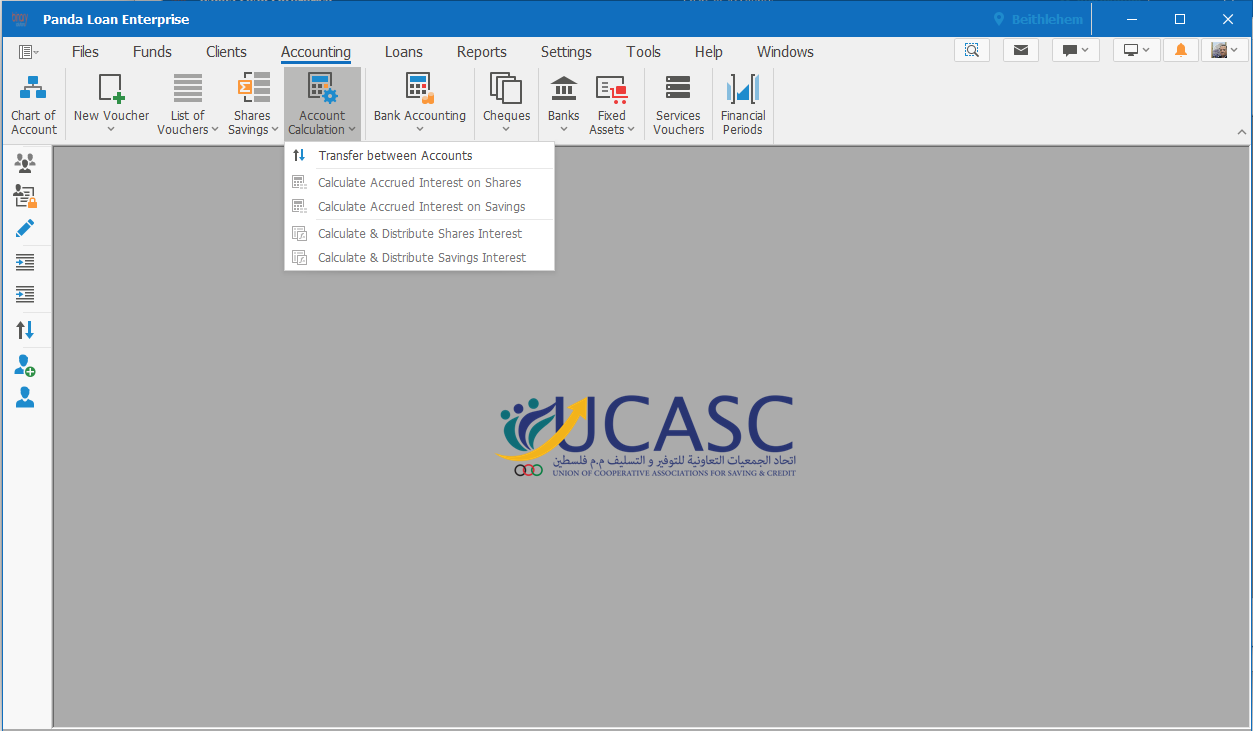1253x731 pixels.
Task: Open the Tools menu
Action: tap(644, 52)
